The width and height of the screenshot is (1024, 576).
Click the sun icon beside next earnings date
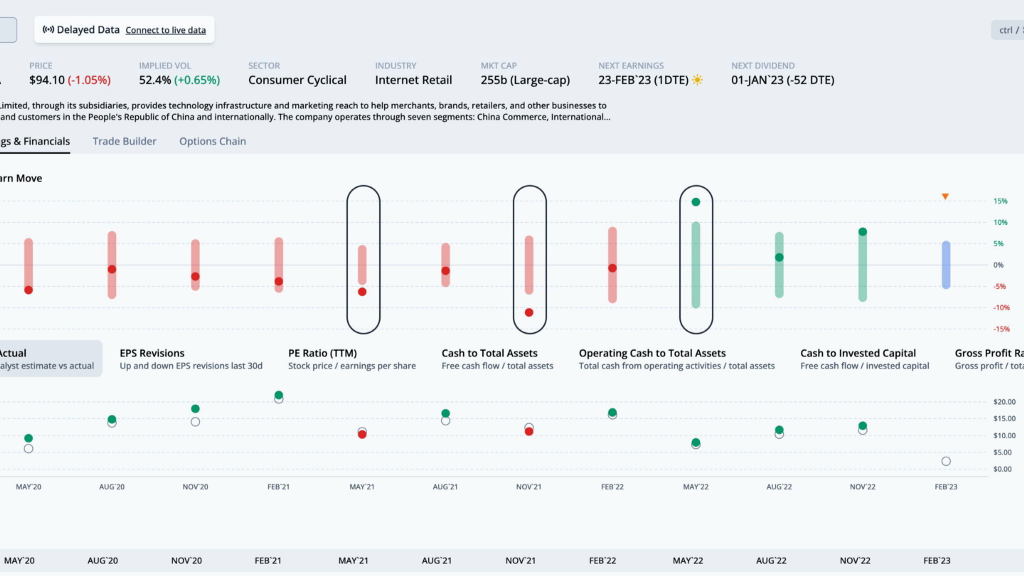click(697, 80)
